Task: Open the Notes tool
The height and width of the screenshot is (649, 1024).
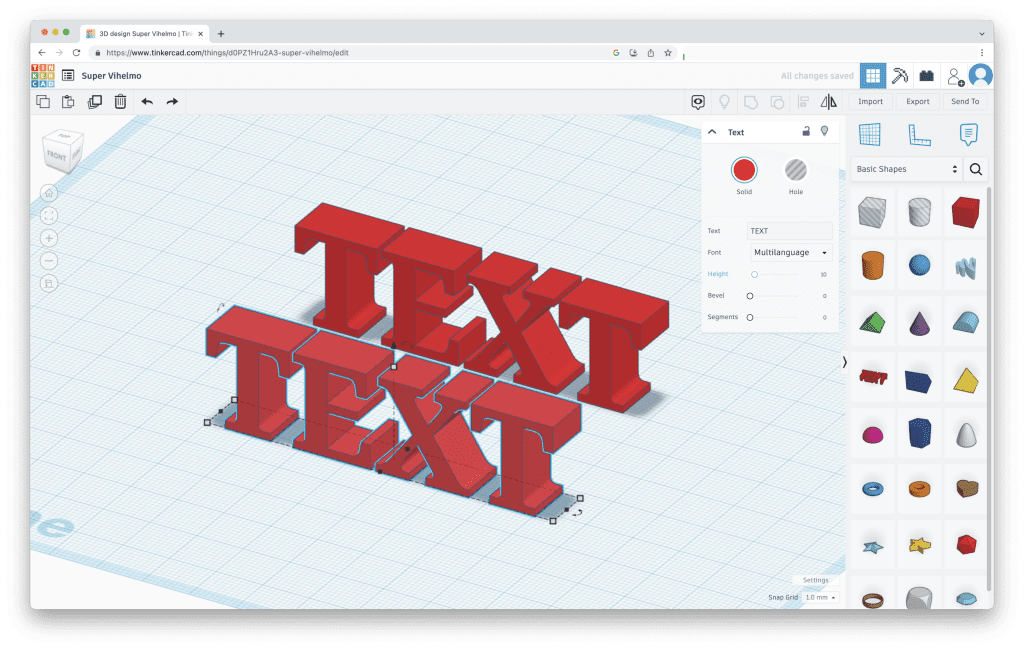Action: coord(967,134)
